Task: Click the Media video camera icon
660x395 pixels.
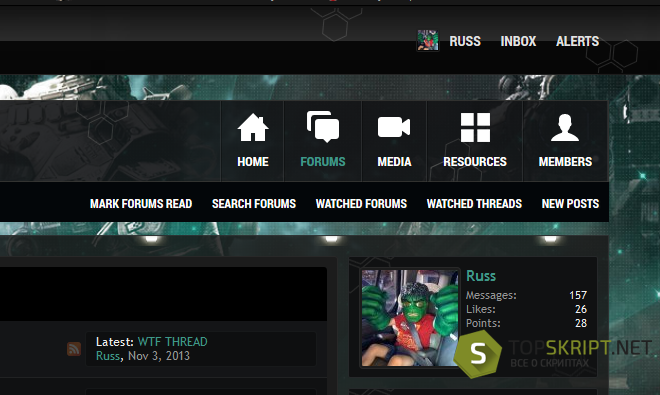Action: tap(394, 127)
